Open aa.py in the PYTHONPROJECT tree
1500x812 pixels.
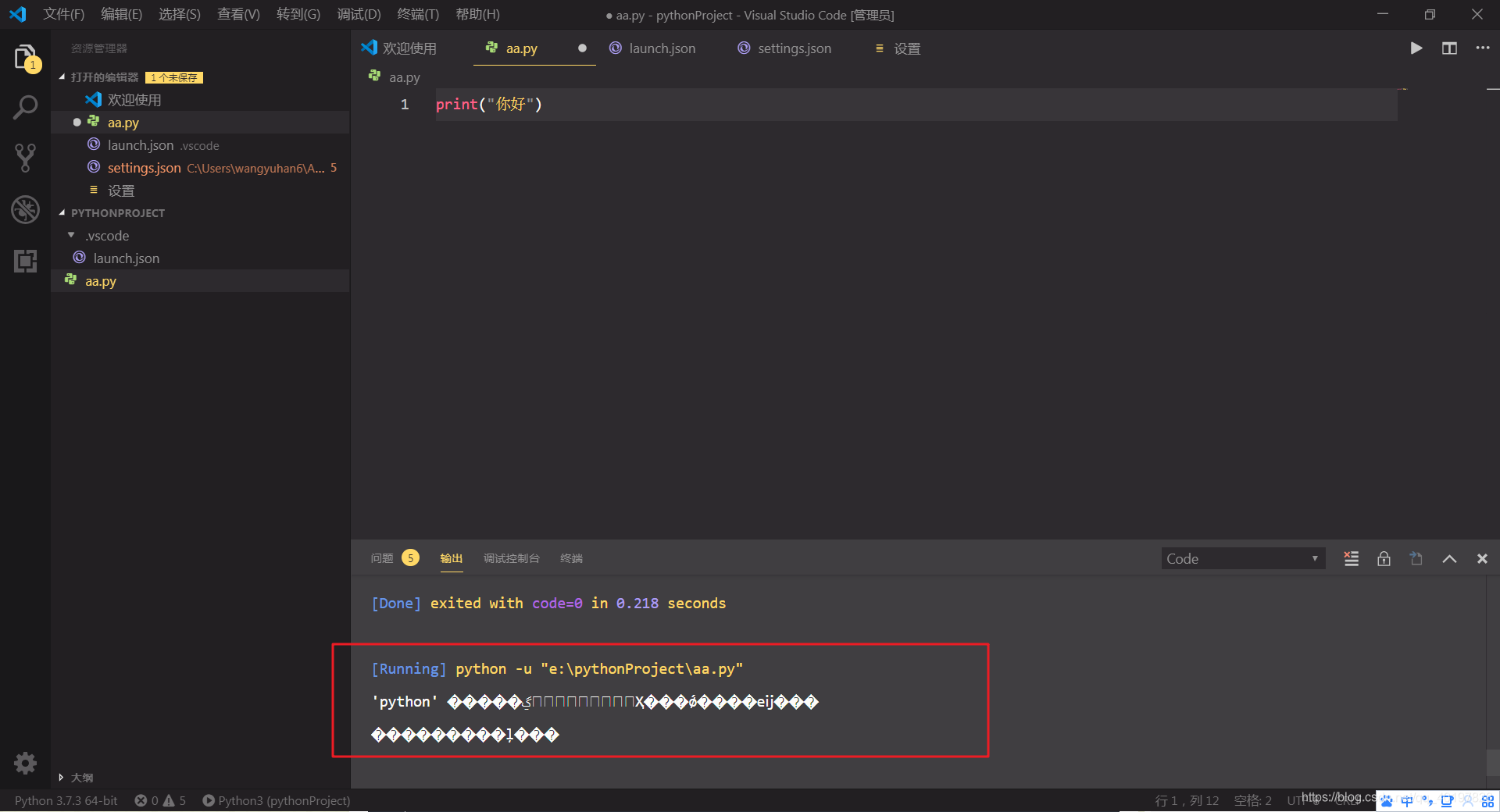(x=200, y=281)
